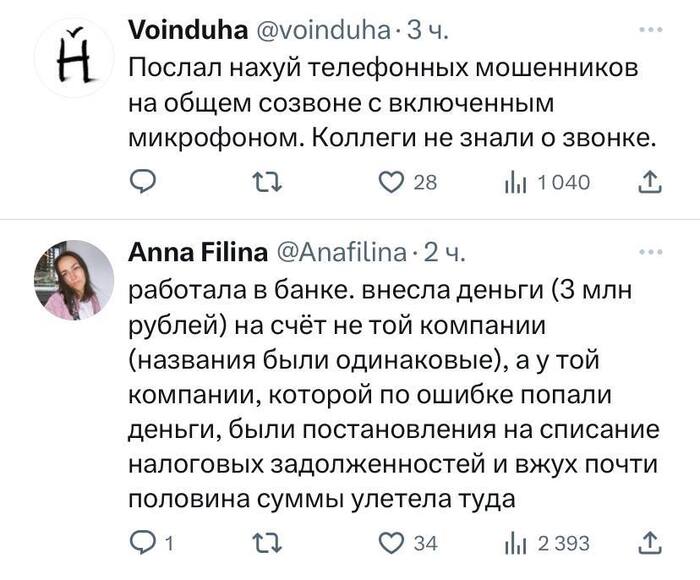Click the Voinduha display name
Image resolution: width=700 pixels, height=580 pixels.
point(188,30)
